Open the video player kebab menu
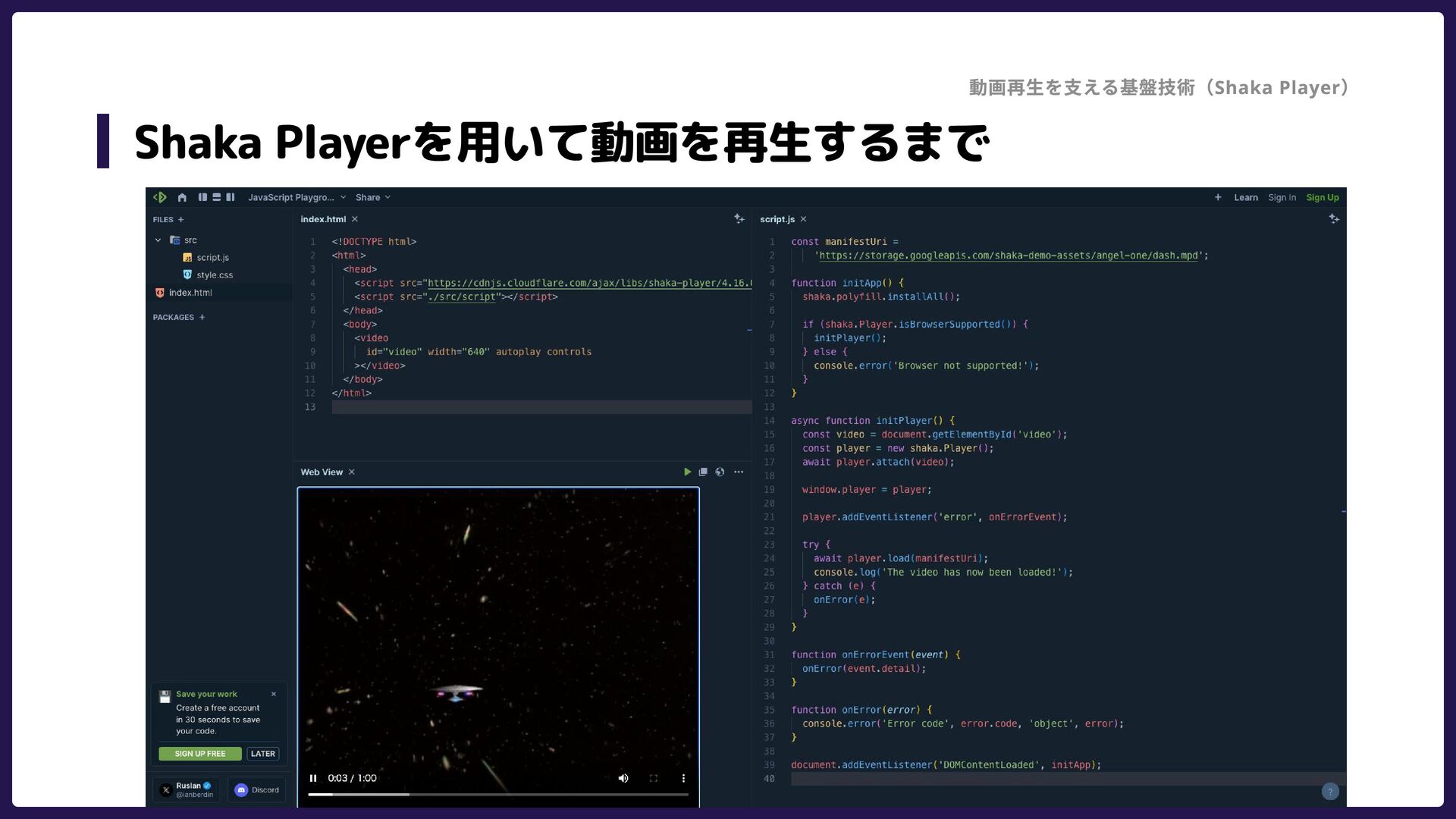This screenshot has height=819, width=1456. tap(683, 778)
